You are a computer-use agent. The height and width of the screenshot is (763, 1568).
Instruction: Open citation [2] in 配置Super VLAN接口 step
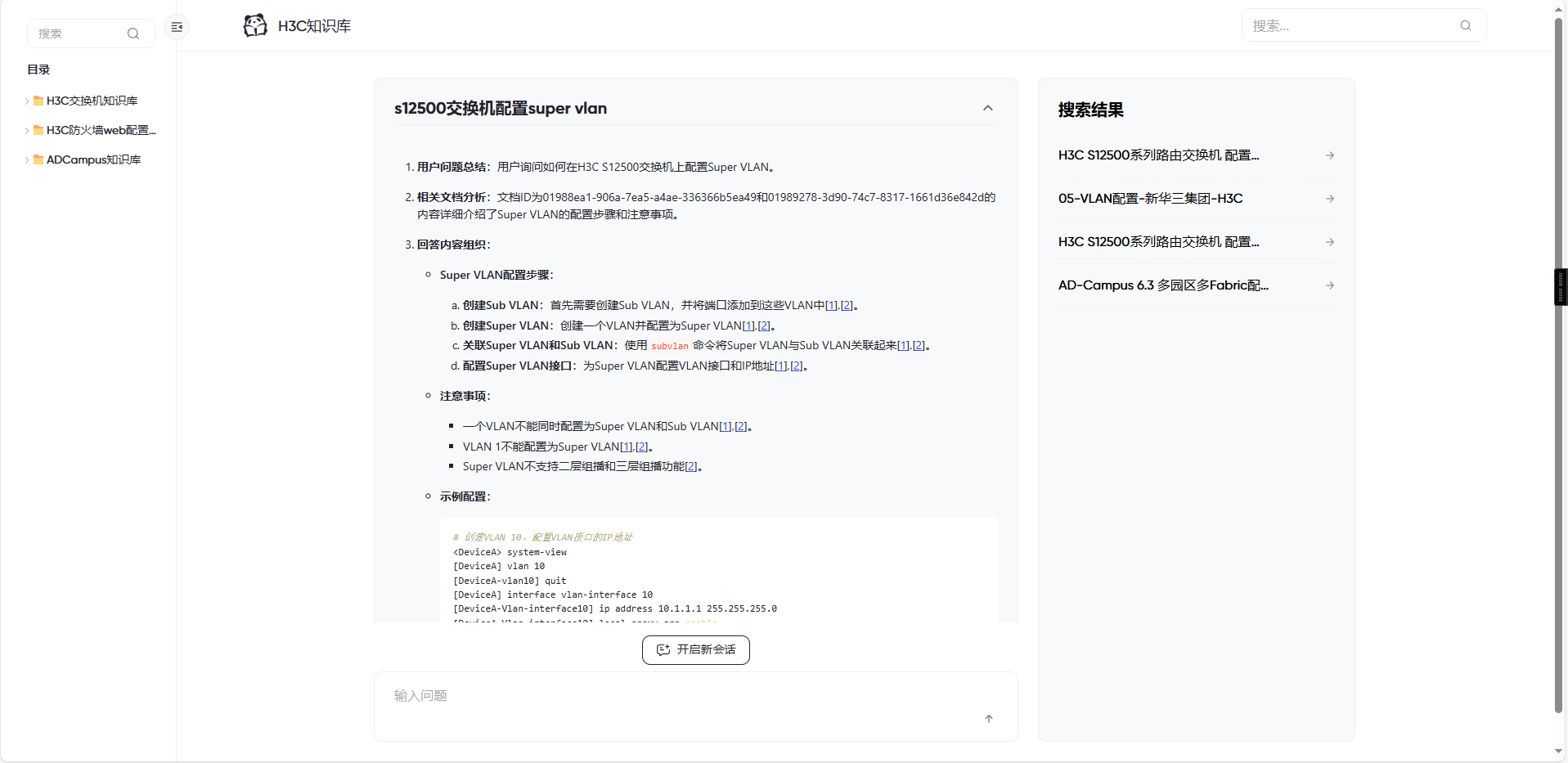click(x=797, y=366)
